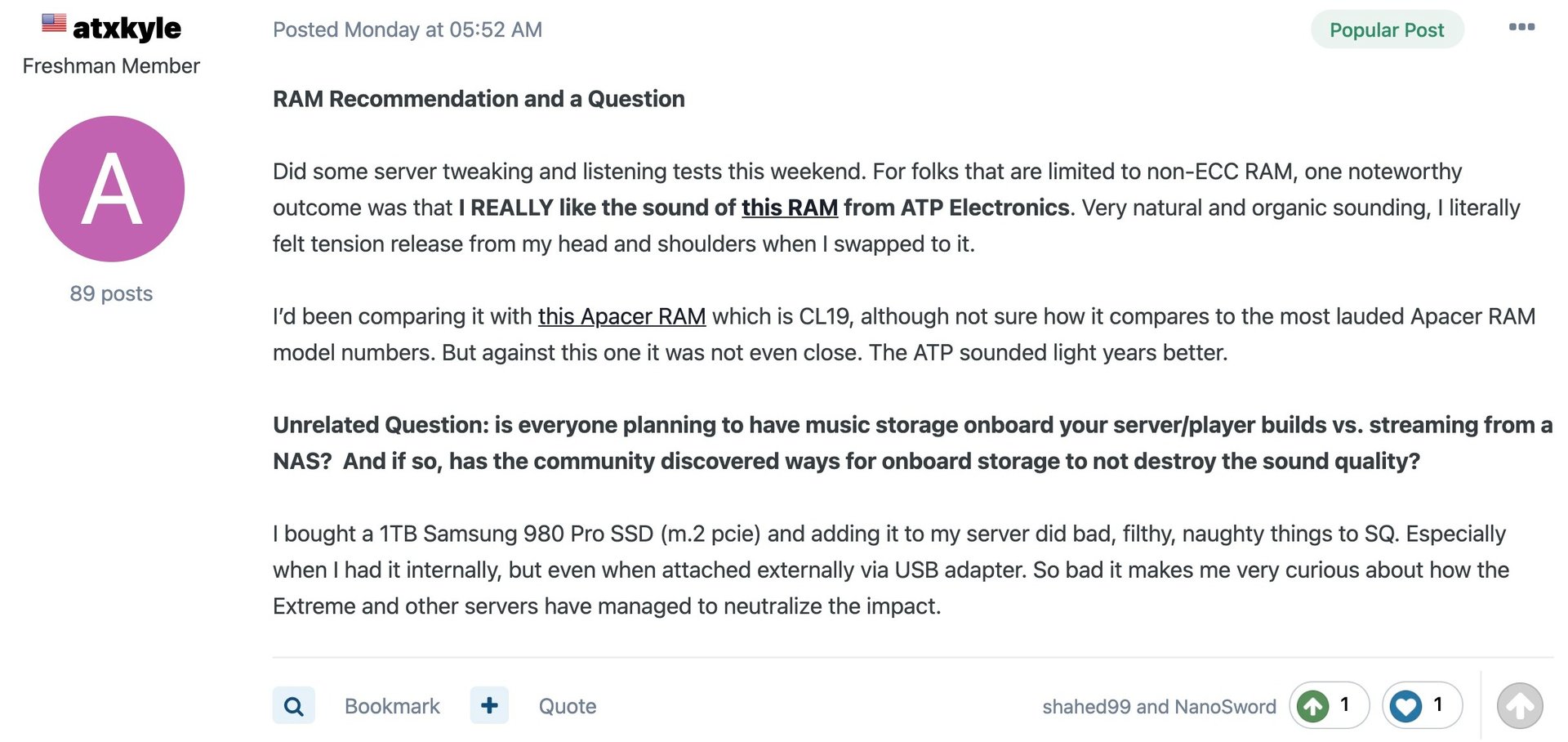Follow the 'this RAM' ATP link
This screenshot has width=1568, height=742.
pos(789,208)
